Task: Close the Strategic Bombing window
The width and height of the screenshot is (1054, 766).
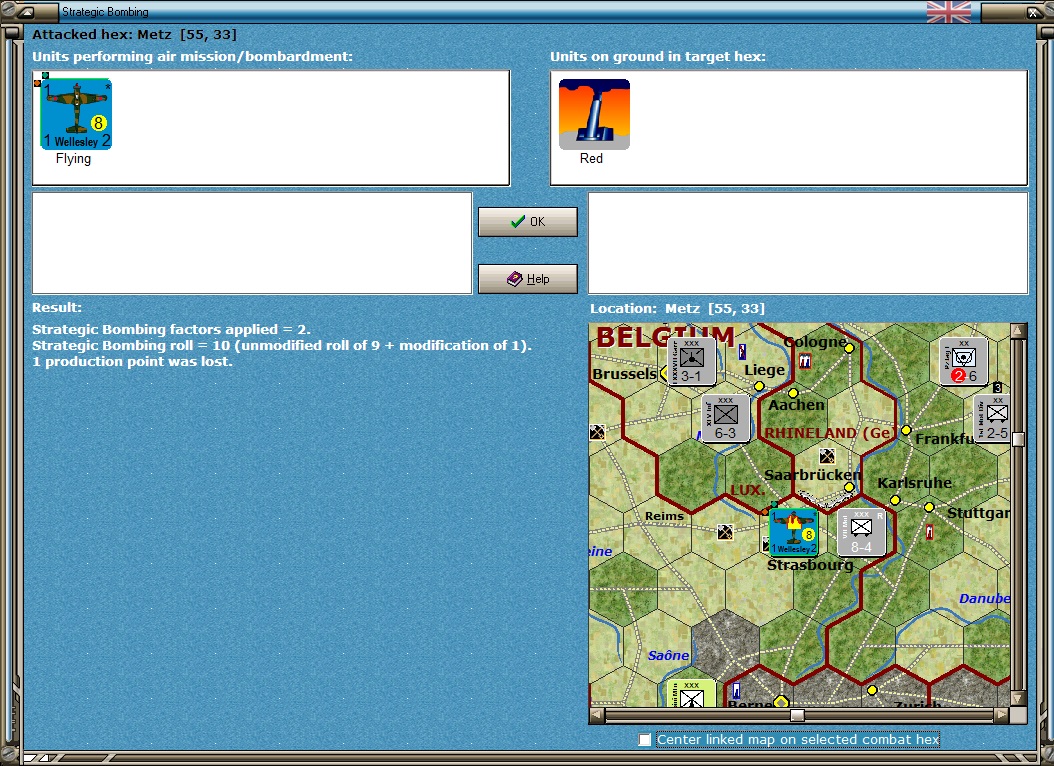Action: click(x=1032, y=11)
